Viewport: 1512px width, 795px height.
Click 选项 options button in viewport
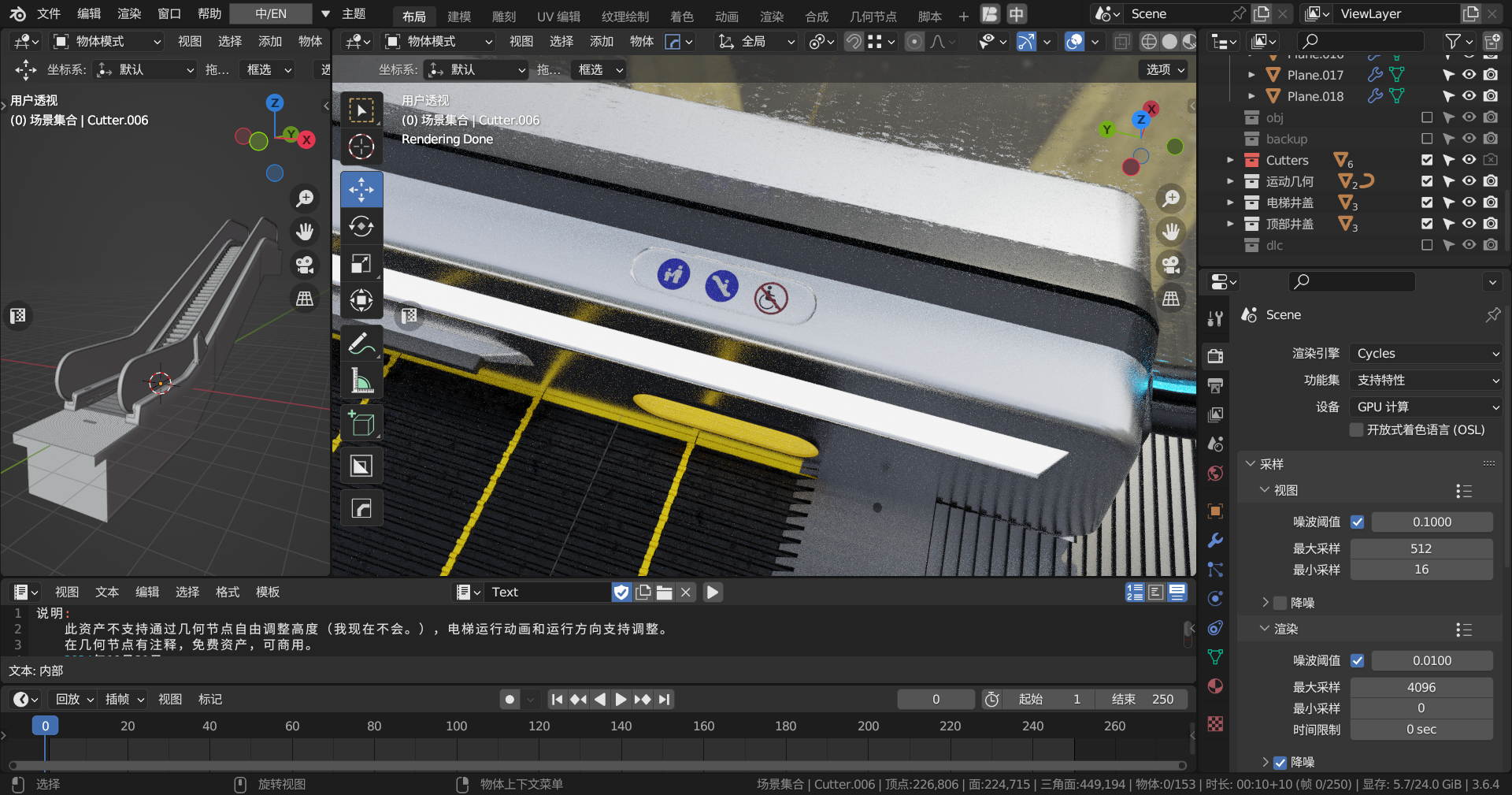click(1165, 69)
